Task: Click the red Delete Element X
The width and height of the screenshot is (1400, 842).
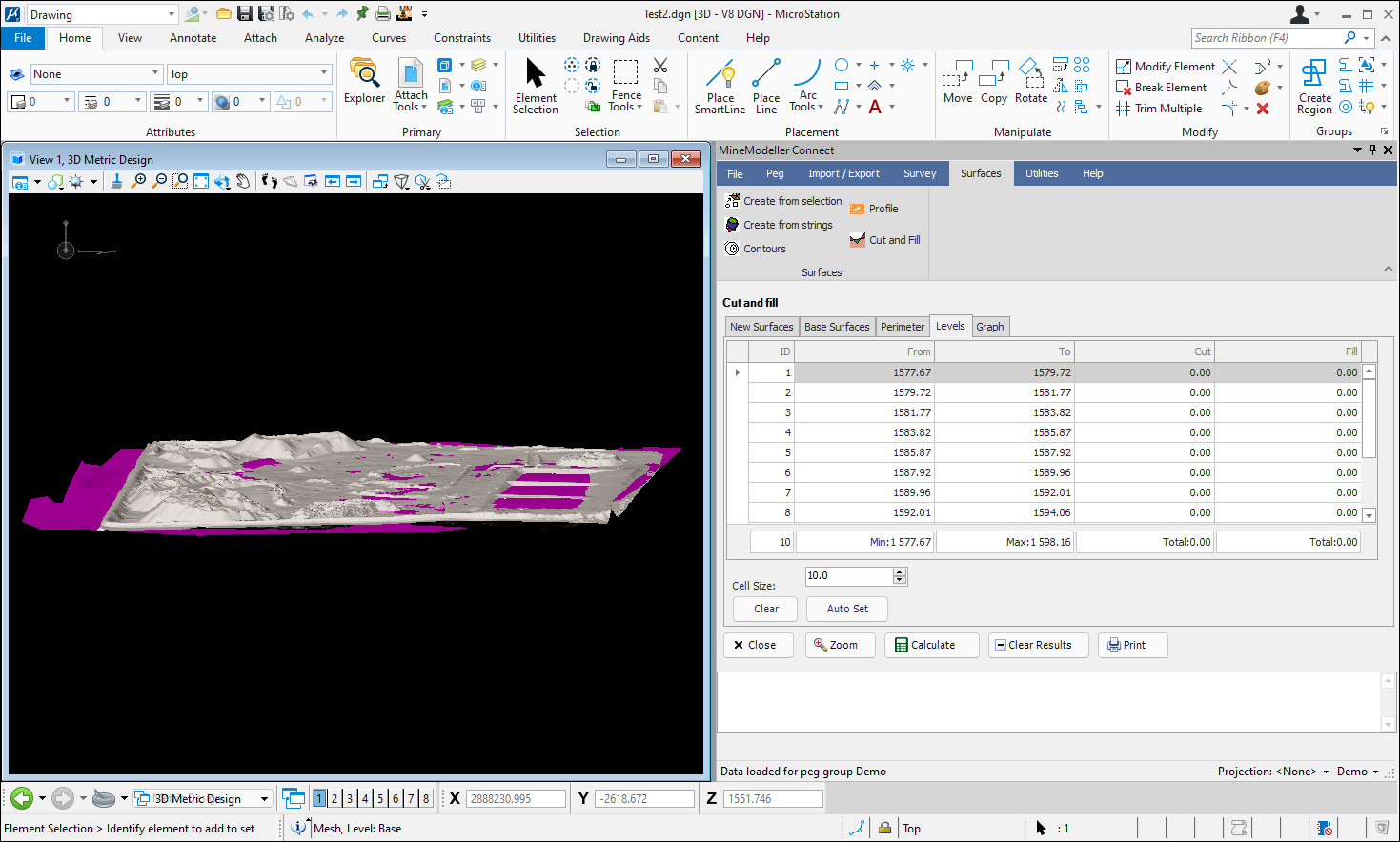Action: (1263, 109)
